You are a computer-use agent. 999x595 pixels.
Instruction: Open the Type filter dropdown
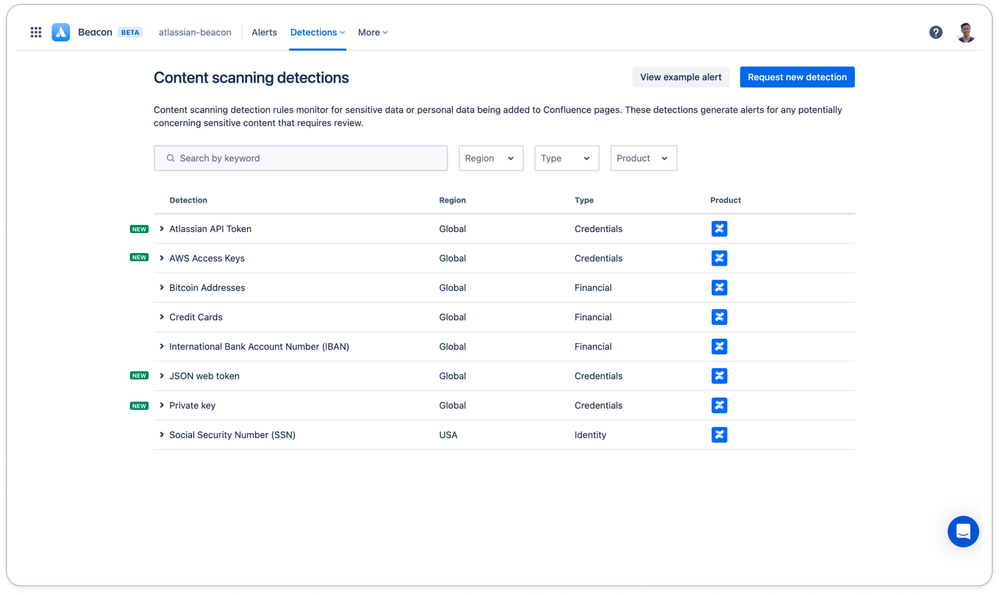(x=566, y=158)
